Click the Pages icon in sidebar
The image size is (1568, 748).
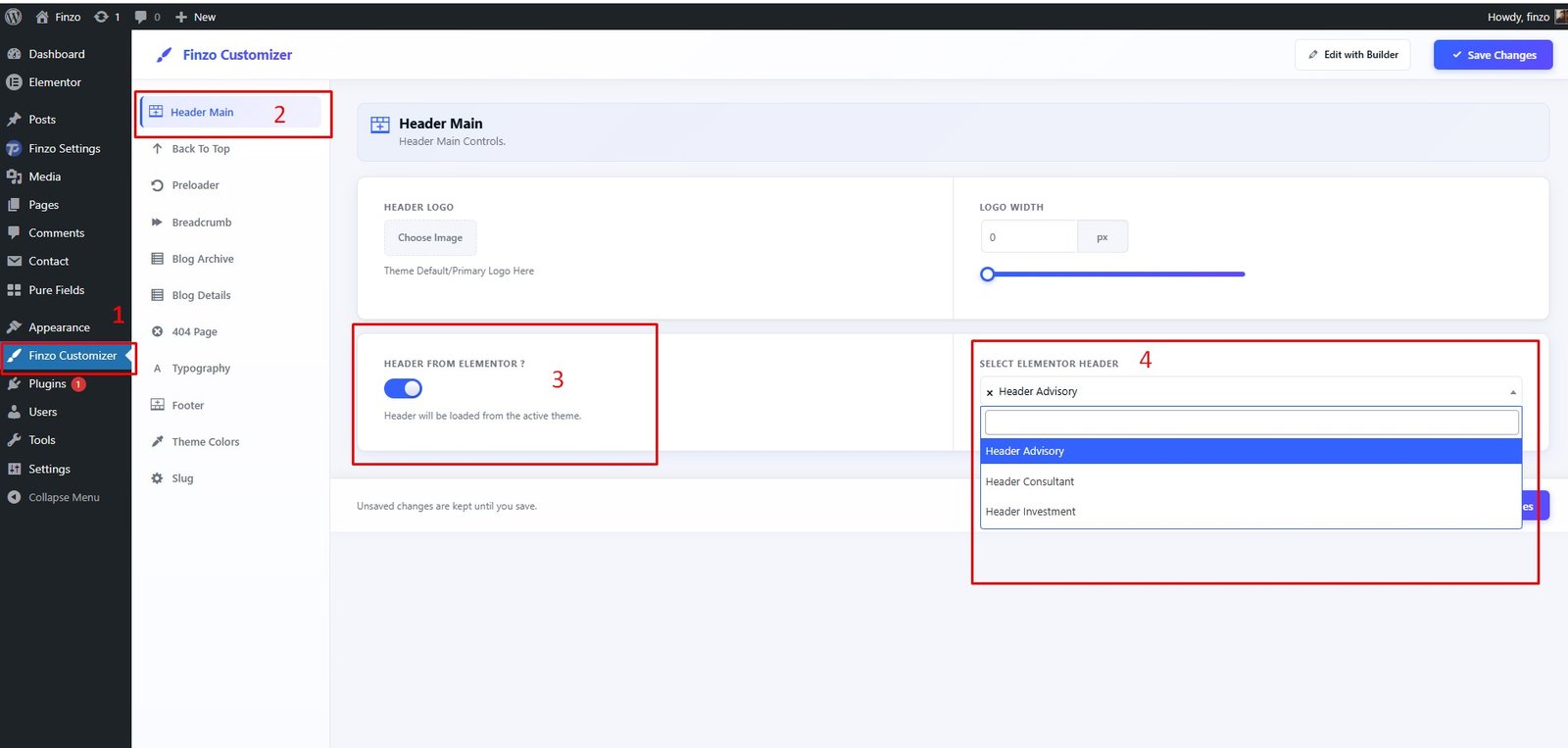(x=14, y=205)
